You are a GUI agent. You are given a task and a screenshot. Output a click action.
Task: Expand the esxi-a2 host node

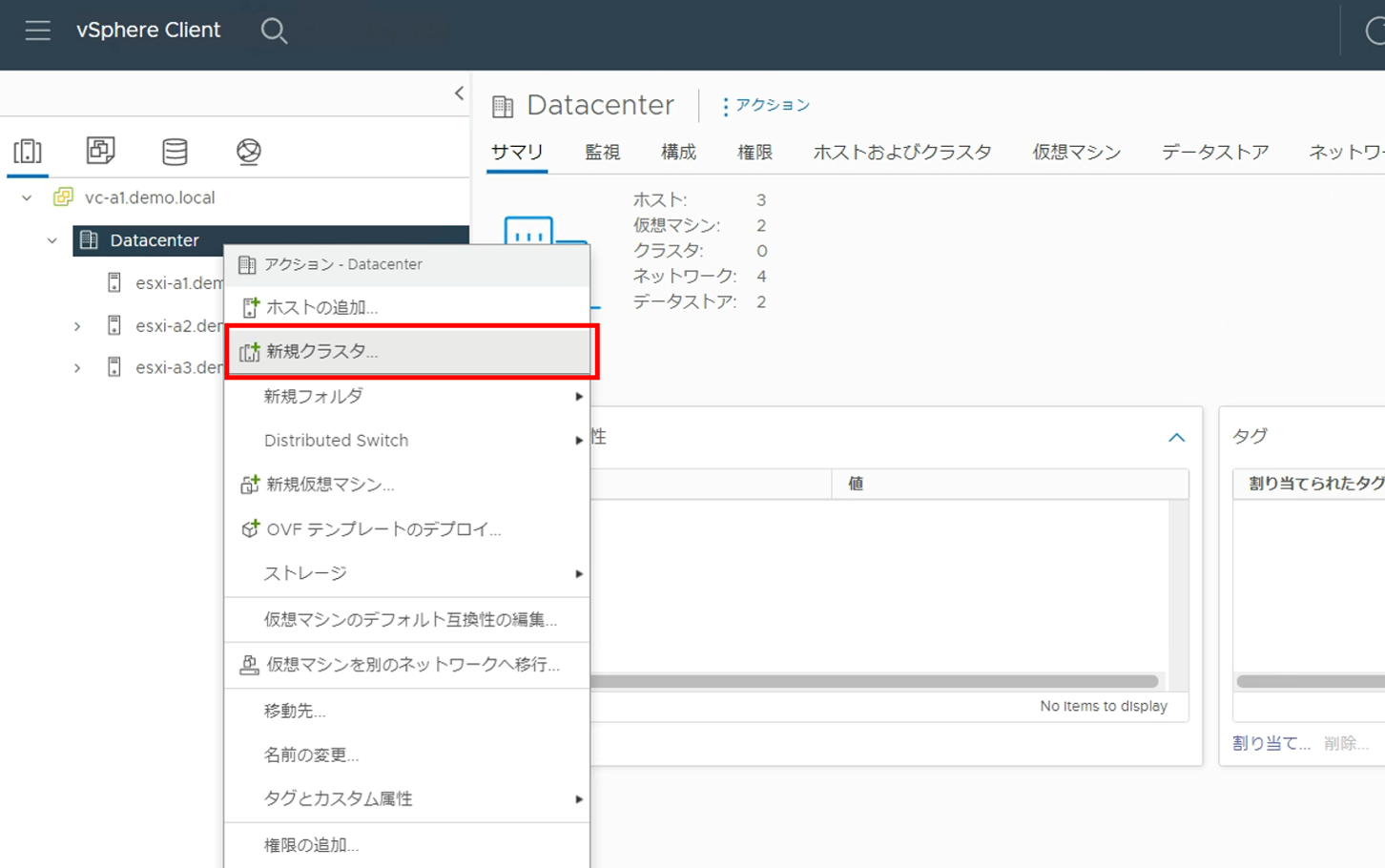coord(77,326)
